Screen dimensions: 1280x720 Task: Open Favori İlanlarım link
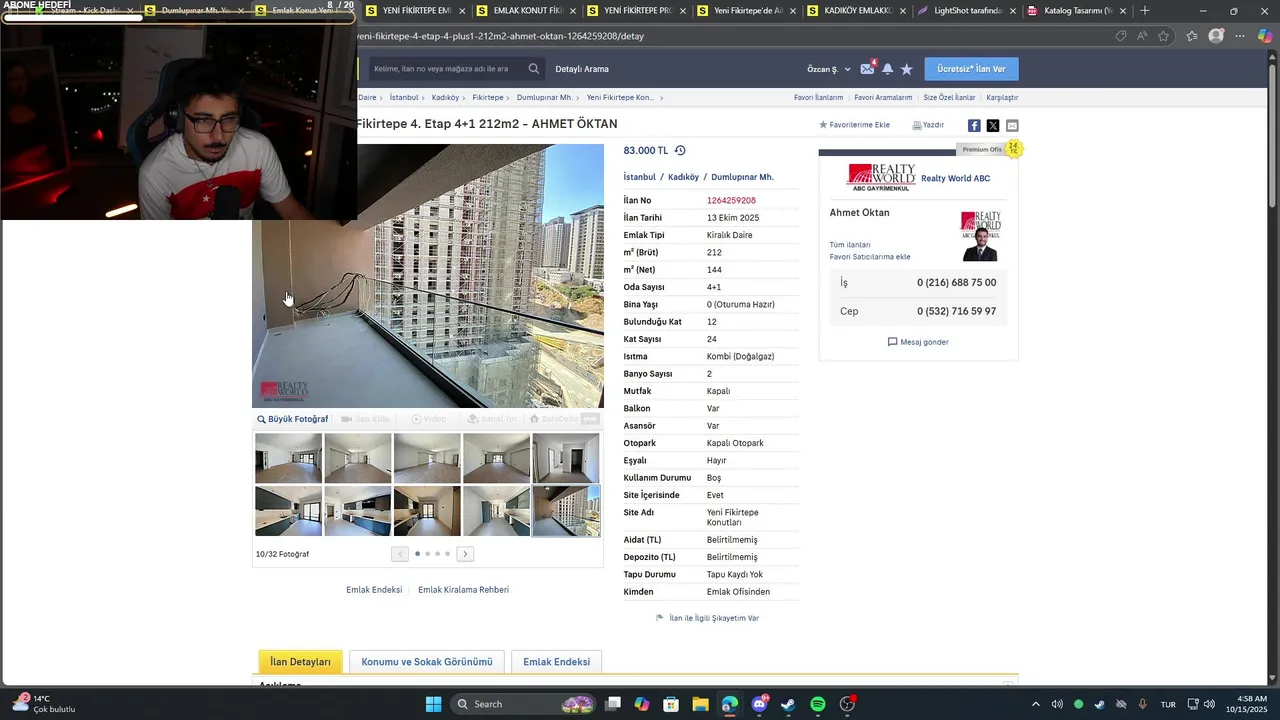point(818,98)
